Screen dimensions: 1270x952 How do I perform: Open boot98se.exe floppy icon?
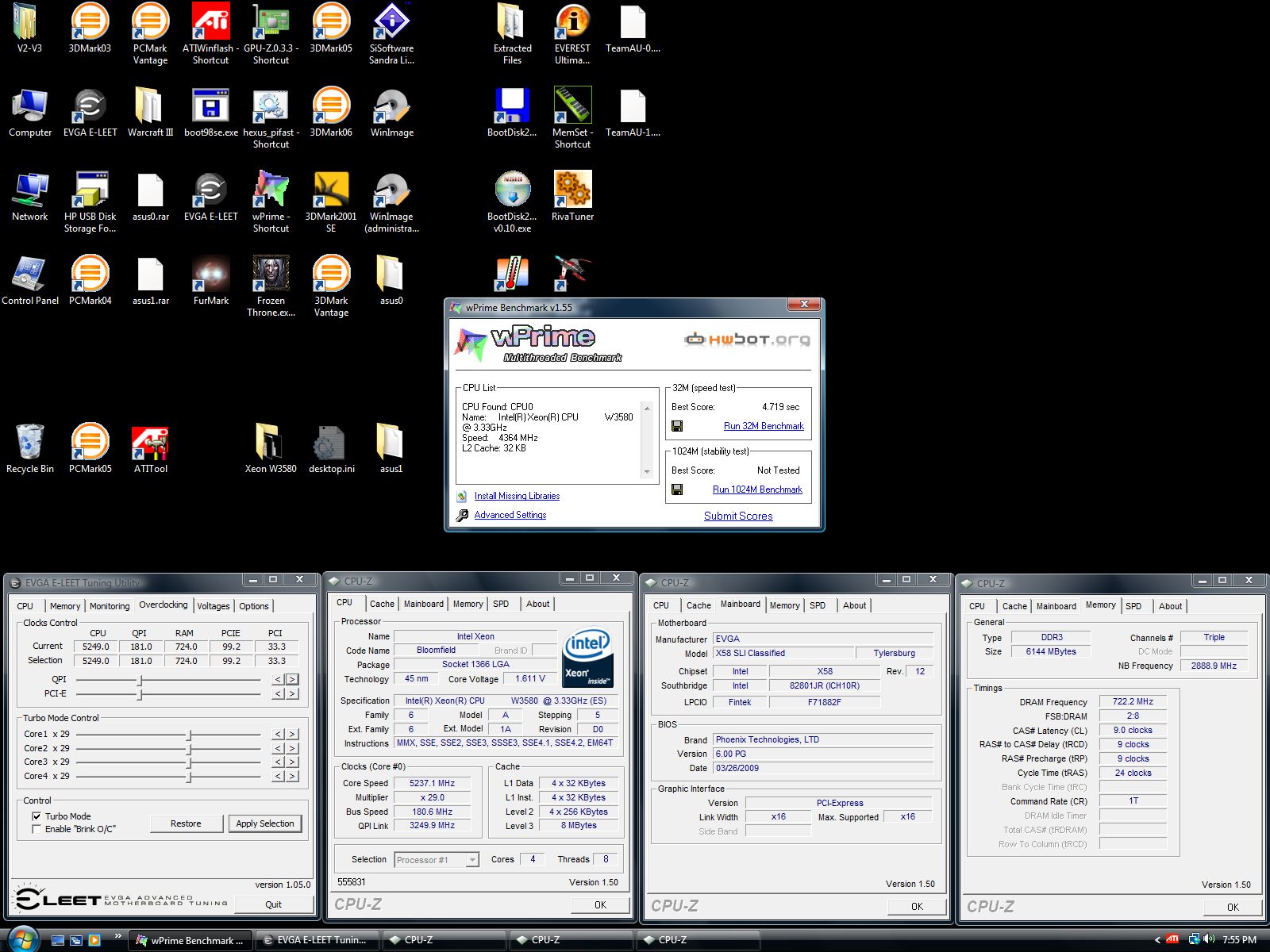(210, 112)
